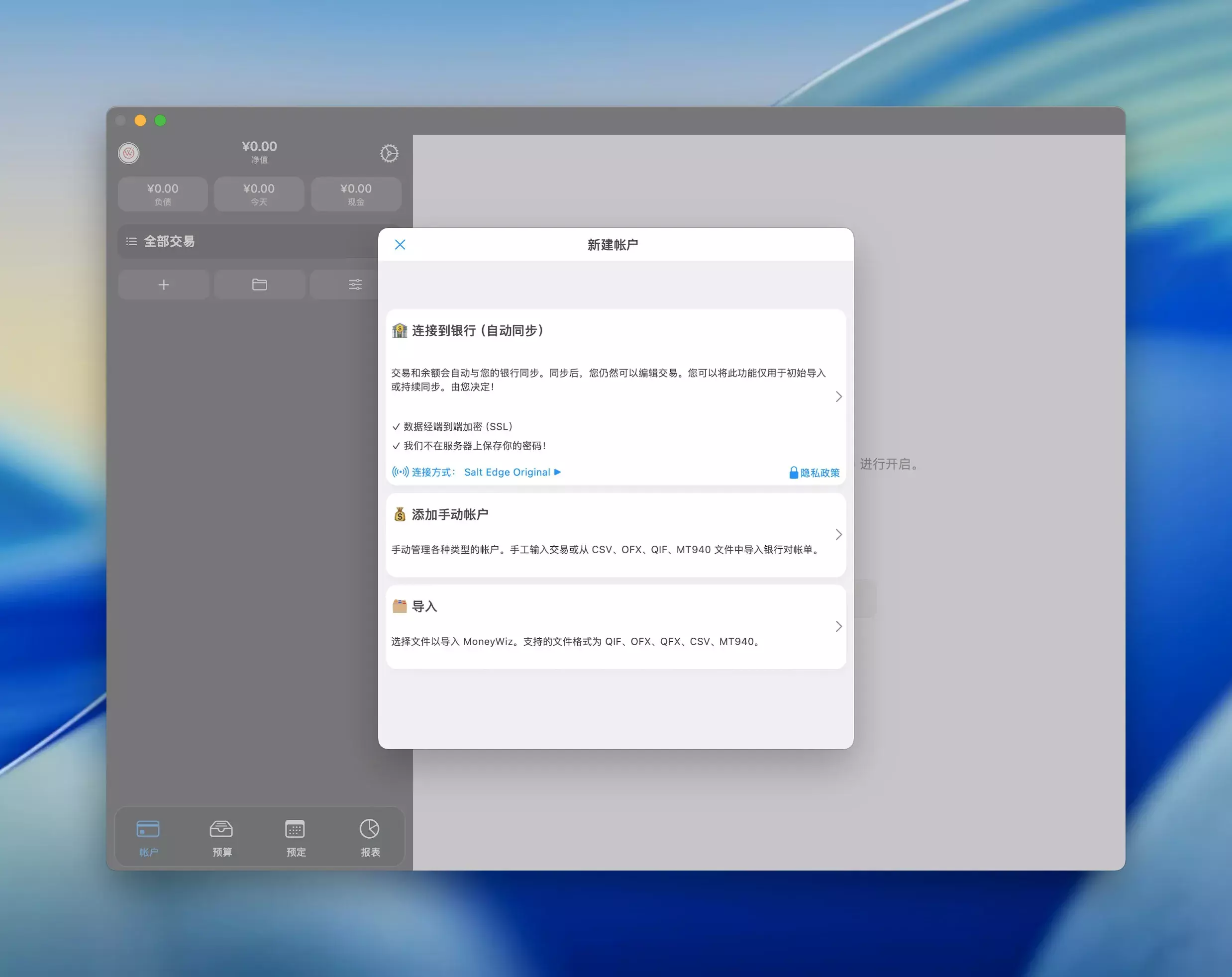Image resolution: width=1232 pixels, height=977 pixels.
Task: Click the bank building emoji icon
Action: pos(400,331)
